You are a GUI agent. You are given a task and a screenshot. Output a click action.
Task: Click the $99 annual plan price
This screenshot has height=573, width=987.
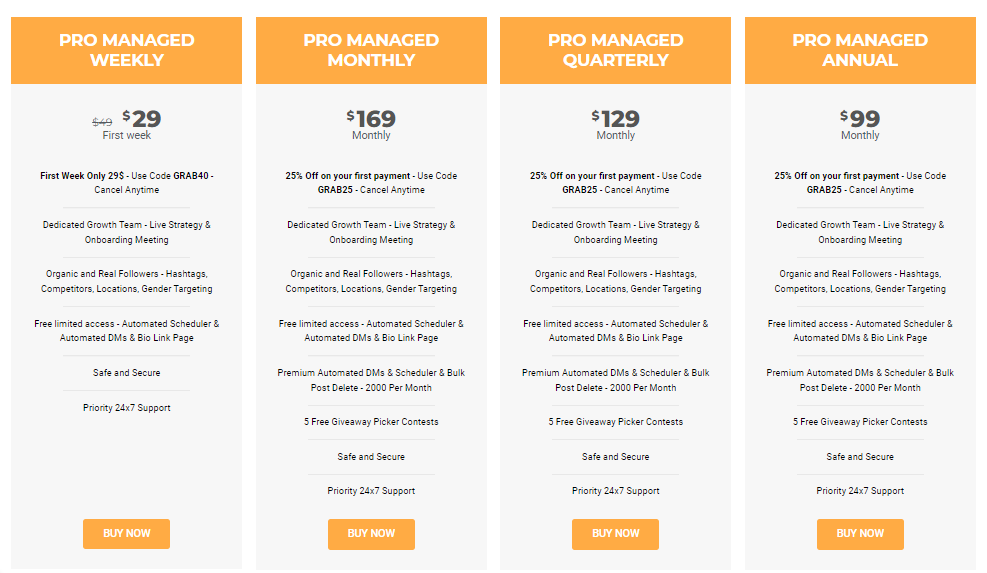pos(860,118)
